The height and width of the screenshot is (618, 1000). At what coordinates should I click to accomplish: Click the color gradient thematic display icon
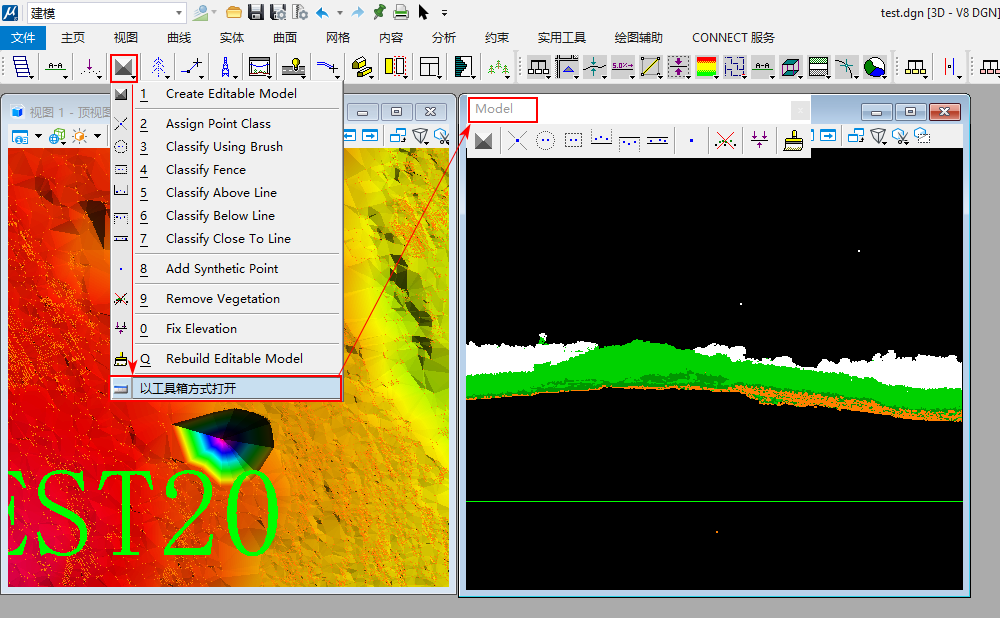pos(706,68)
